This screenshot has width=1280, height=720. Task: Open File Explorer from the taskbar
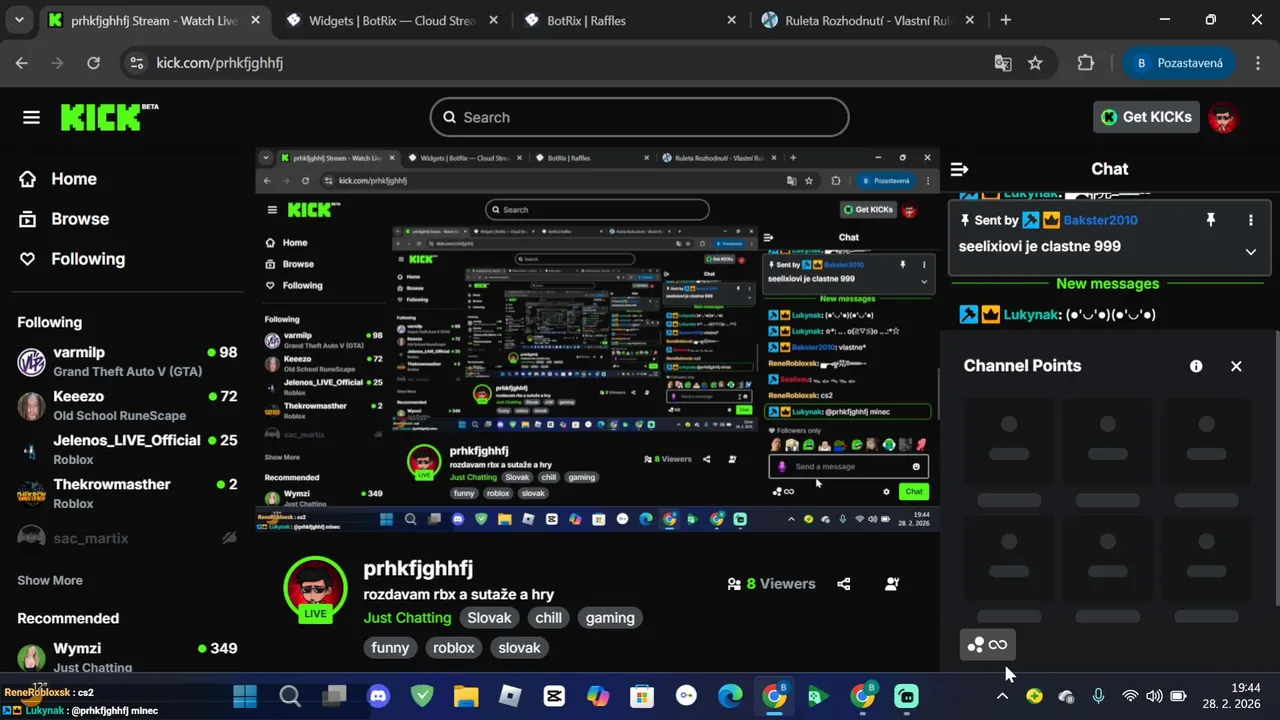tap(466, 696)
